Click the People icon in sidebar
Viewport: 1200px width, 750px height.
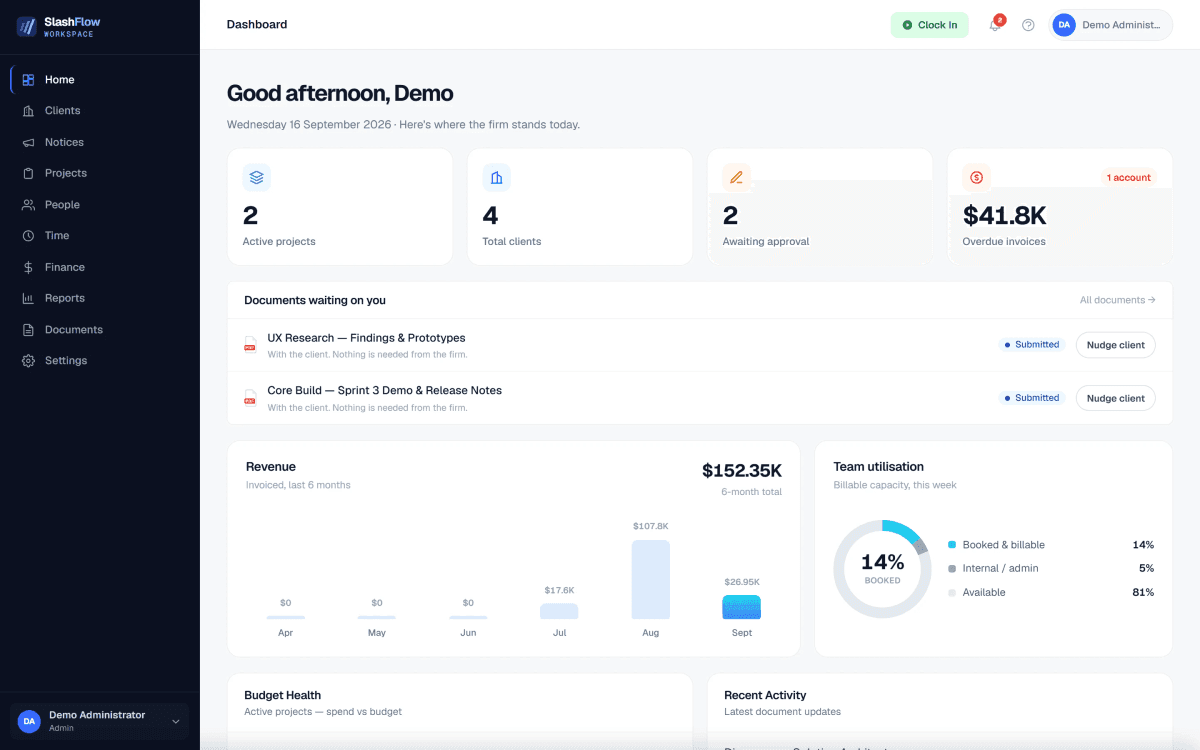pos(28,205)
